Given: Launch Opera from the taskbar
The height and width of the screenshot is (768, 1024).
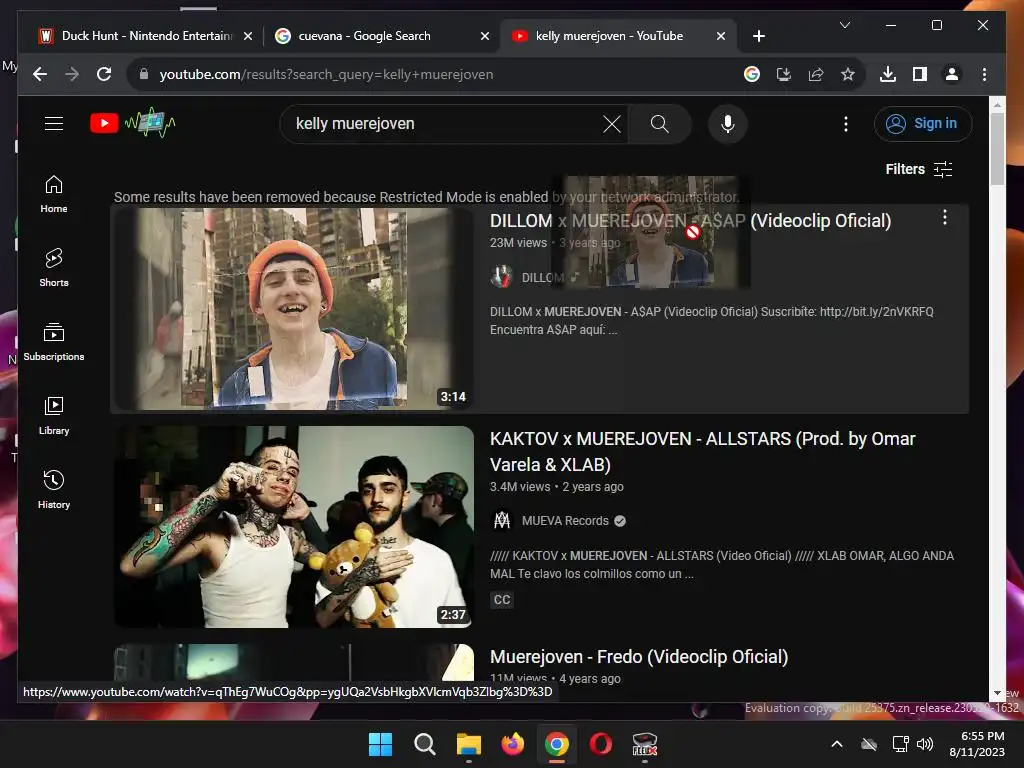Looking at the screenshot, I should pyautogui.click(x=601, y=744).
